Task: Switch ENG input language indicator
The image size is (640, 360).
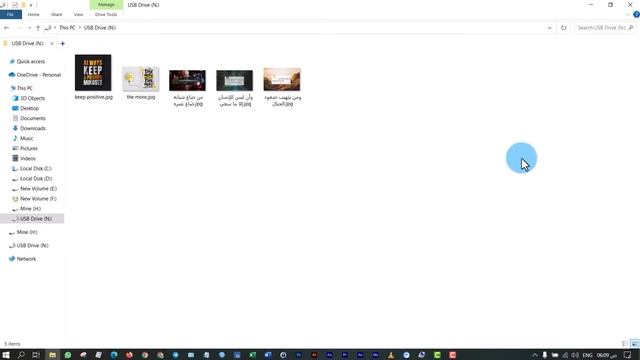Action: (x=587, y=355)
